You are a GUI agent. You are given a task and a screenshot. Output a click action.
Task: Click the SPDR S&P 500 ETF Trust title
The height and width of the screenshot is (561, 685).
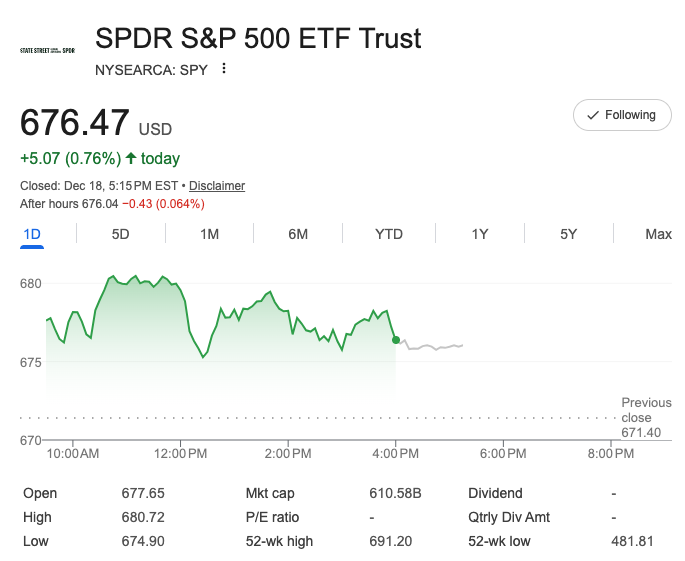[258, 39]
